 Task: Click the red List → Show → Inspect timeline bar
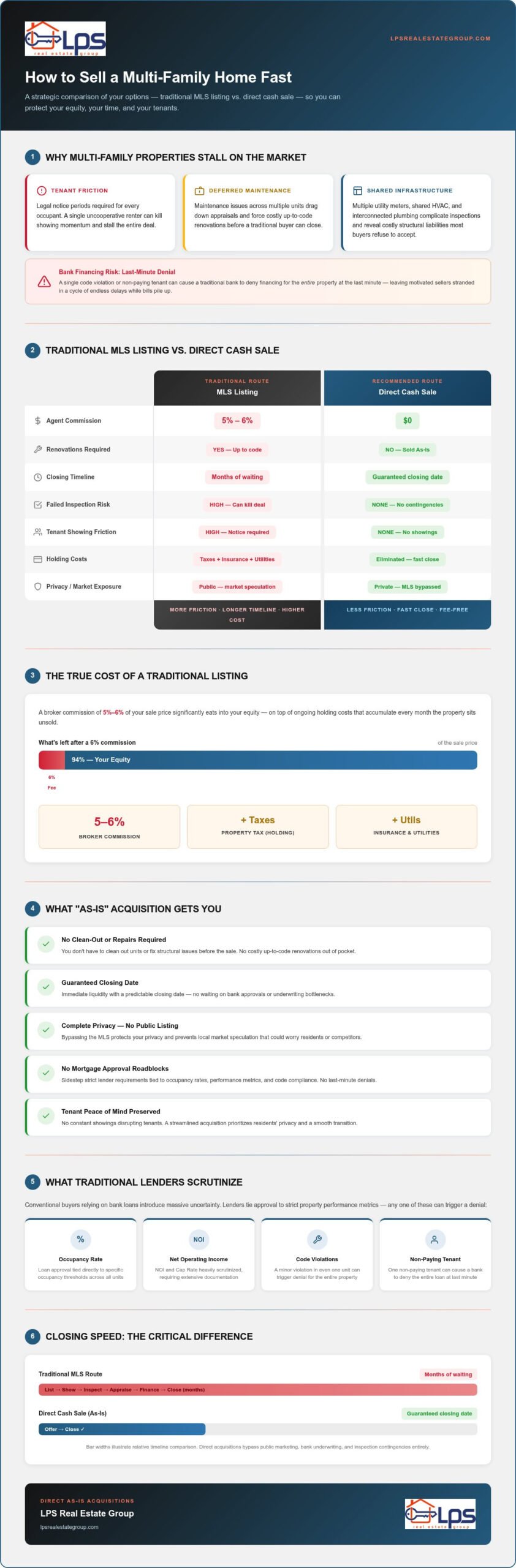[258, 1390]
